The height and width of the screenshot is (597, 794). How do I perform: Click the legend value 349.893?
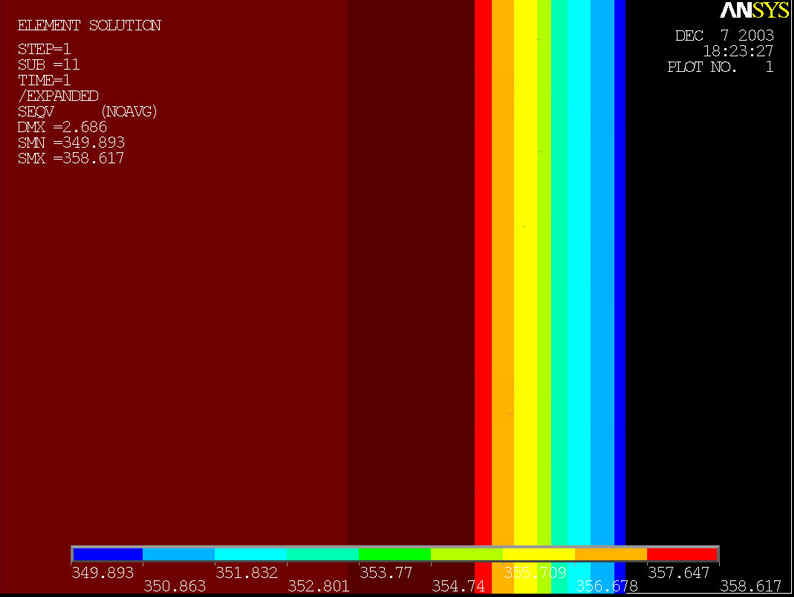pyautogui.click(x=103, y=573)
